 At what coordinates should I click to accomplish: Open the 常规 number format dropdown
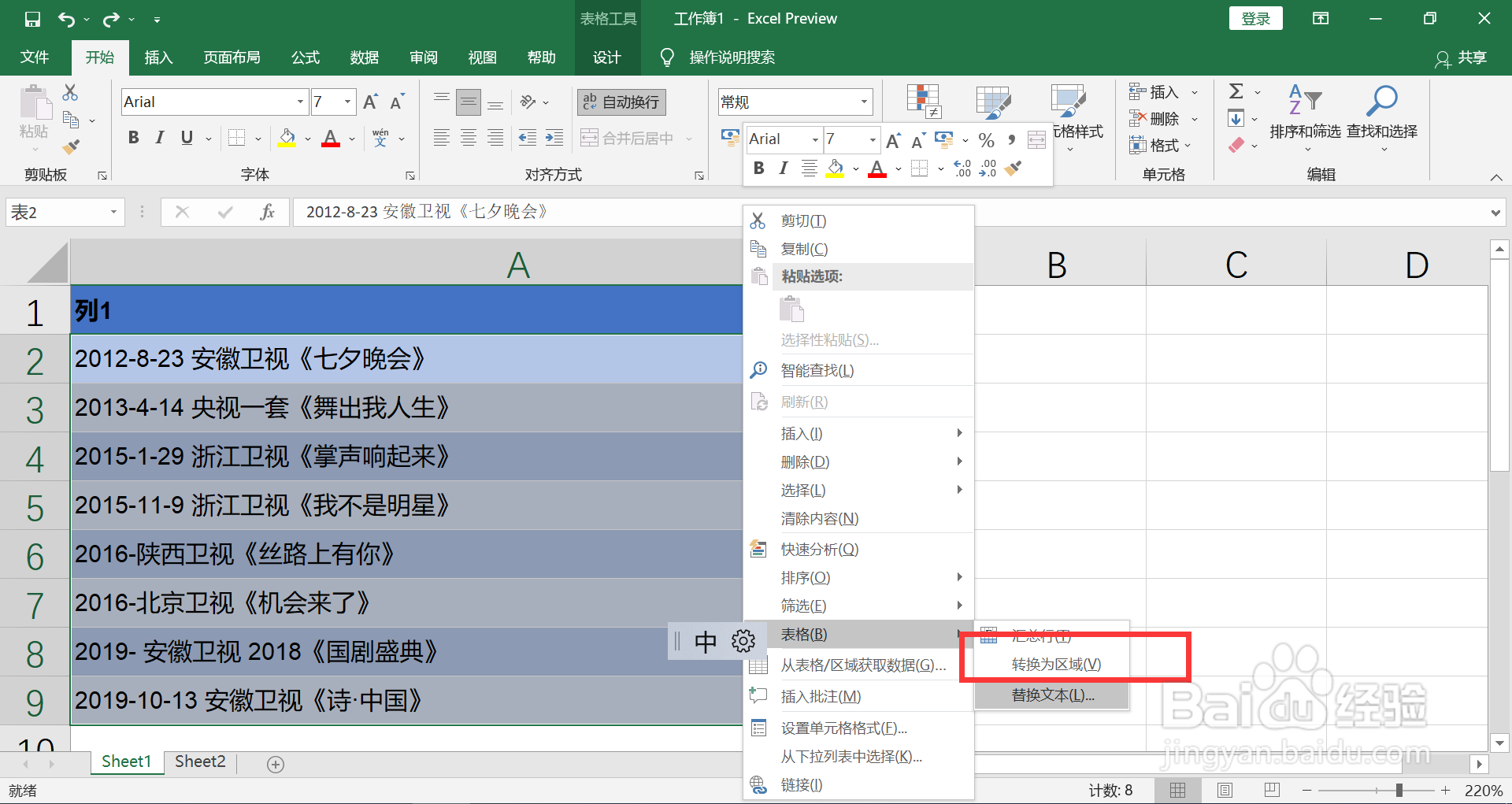pos(865,101)
